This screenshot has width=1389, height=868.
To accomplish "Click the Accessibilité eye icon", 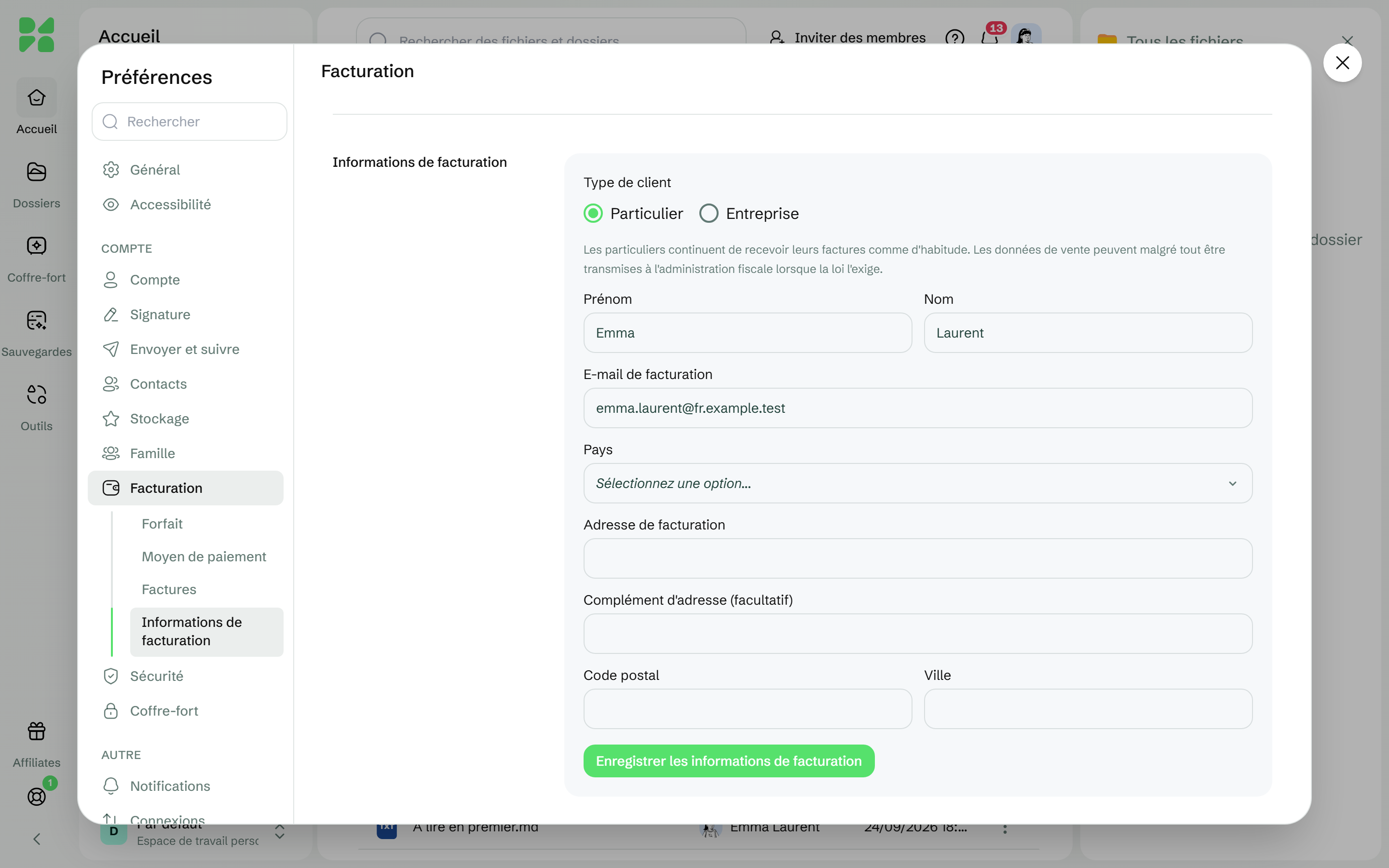I will pos(111,204).
